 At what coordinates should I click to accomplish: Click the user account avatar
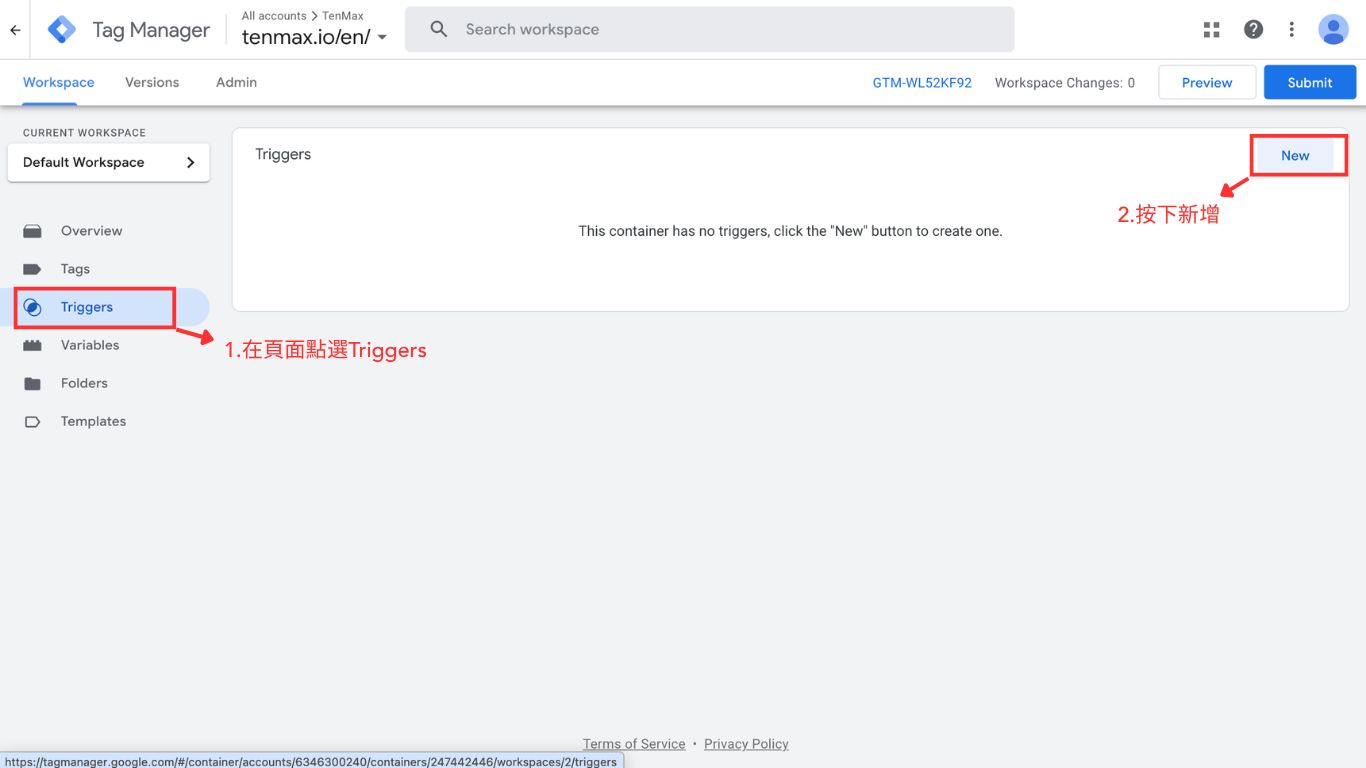tap(1333, 30)
